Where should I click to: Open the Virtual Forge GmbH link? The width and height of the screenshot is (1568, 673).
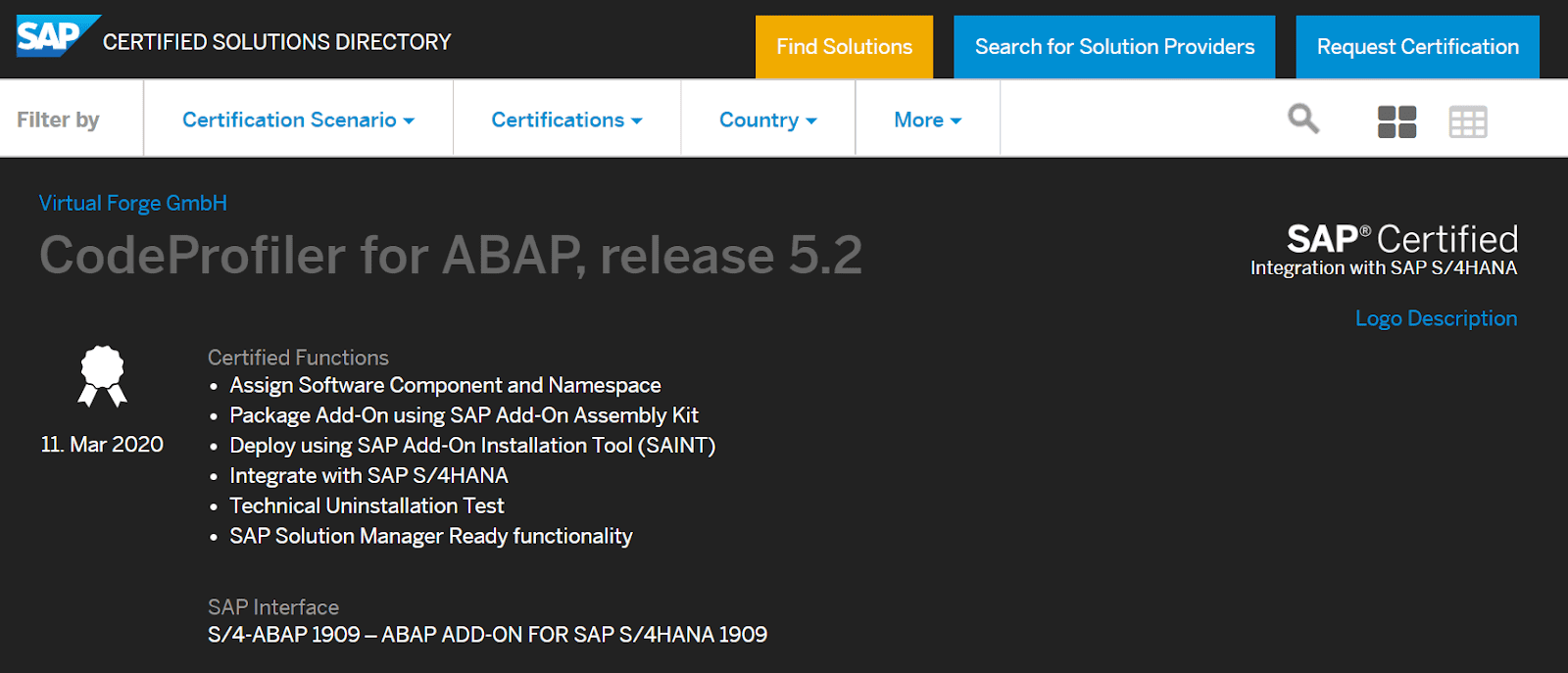click(133, 203)
